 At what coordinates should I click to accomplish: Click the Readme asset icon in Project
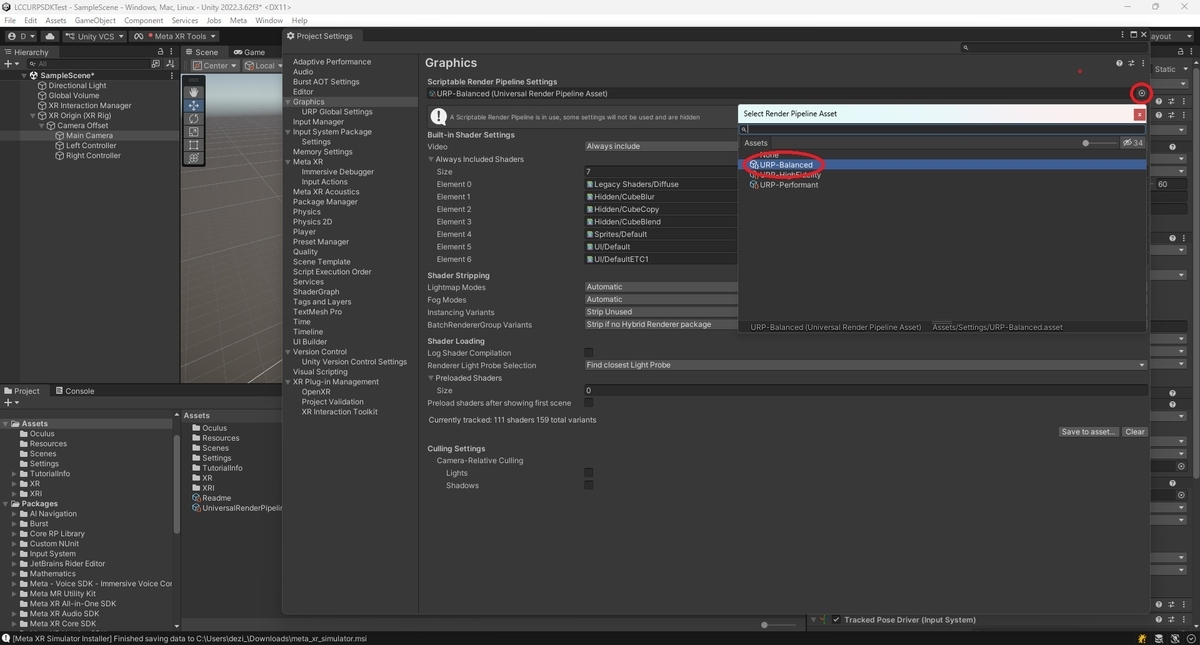pyautogui.click(x=196, y=498)
